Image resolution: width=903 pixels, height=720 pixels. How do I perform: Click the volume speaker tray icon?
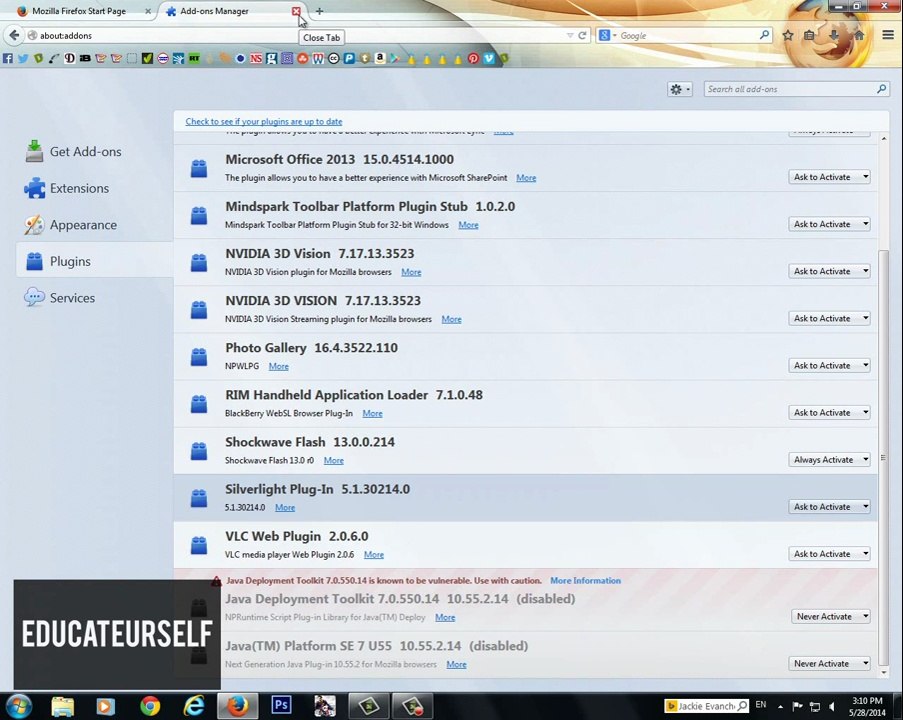click(832, 706)
